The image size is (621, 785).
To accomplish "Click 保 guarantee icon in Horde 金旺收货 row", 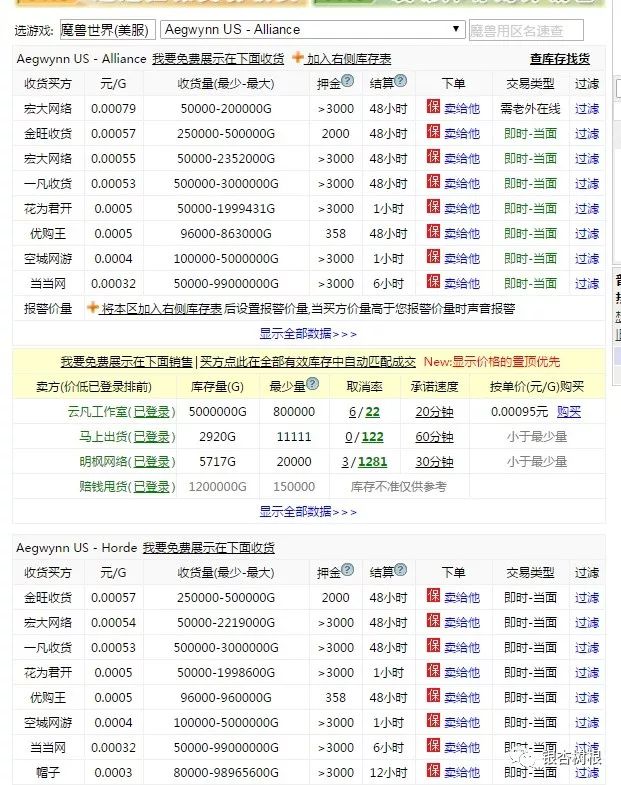I will click(x=433, y=595).
